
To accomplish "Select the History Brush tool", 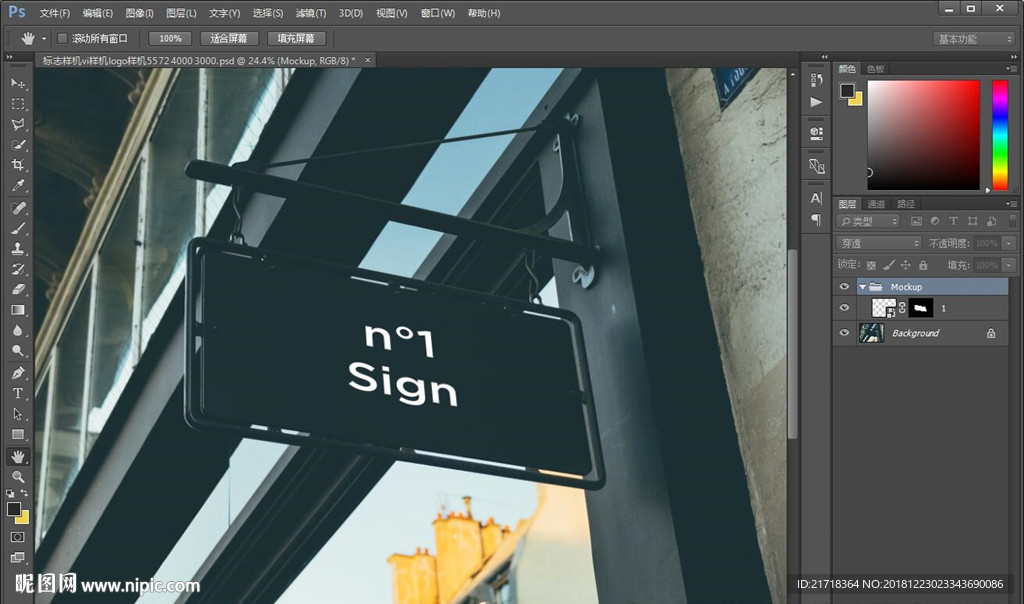I will [x=18, y=268].
